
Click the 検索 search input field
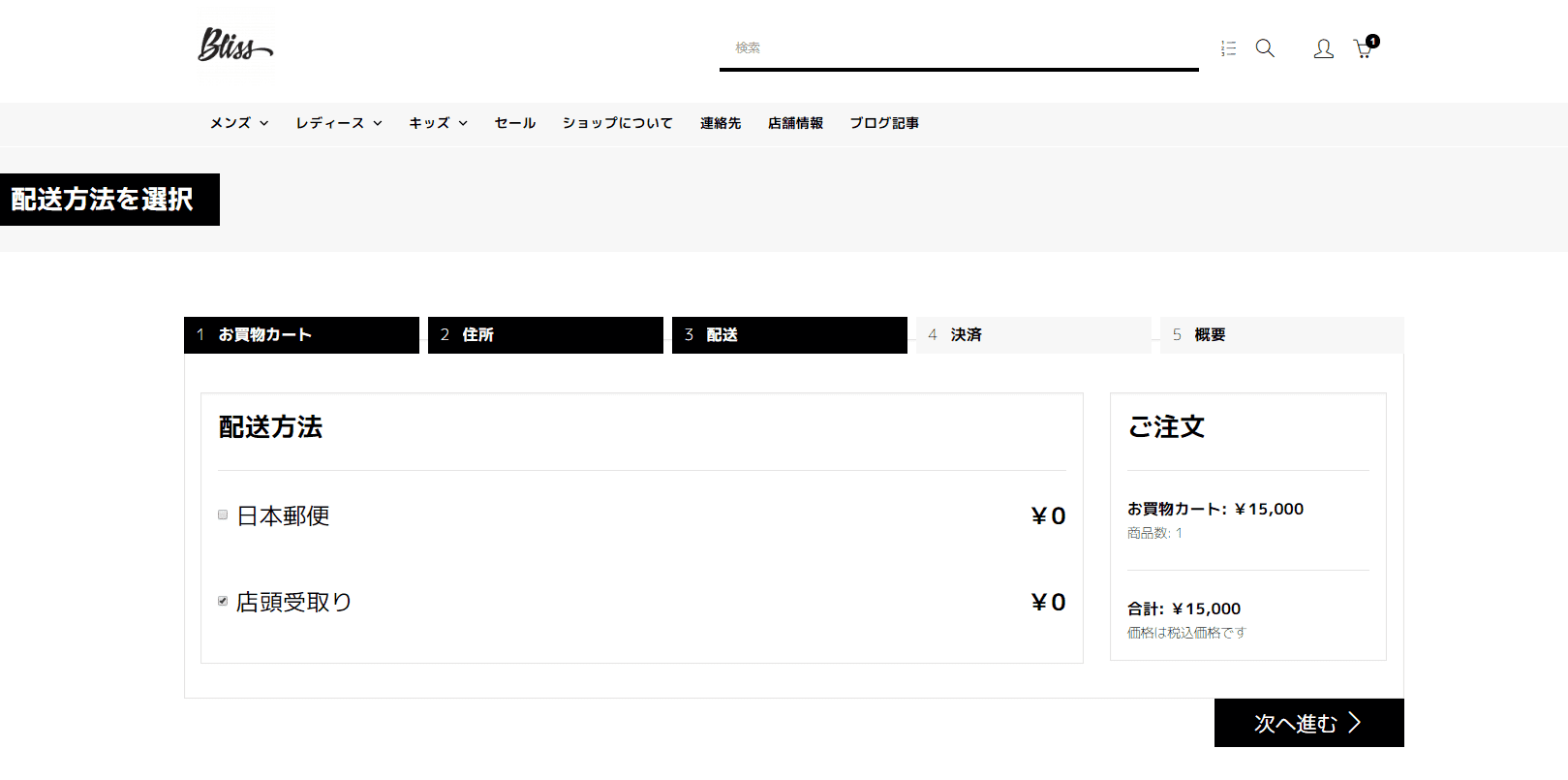pyautogui.click(x=959, y=47)
